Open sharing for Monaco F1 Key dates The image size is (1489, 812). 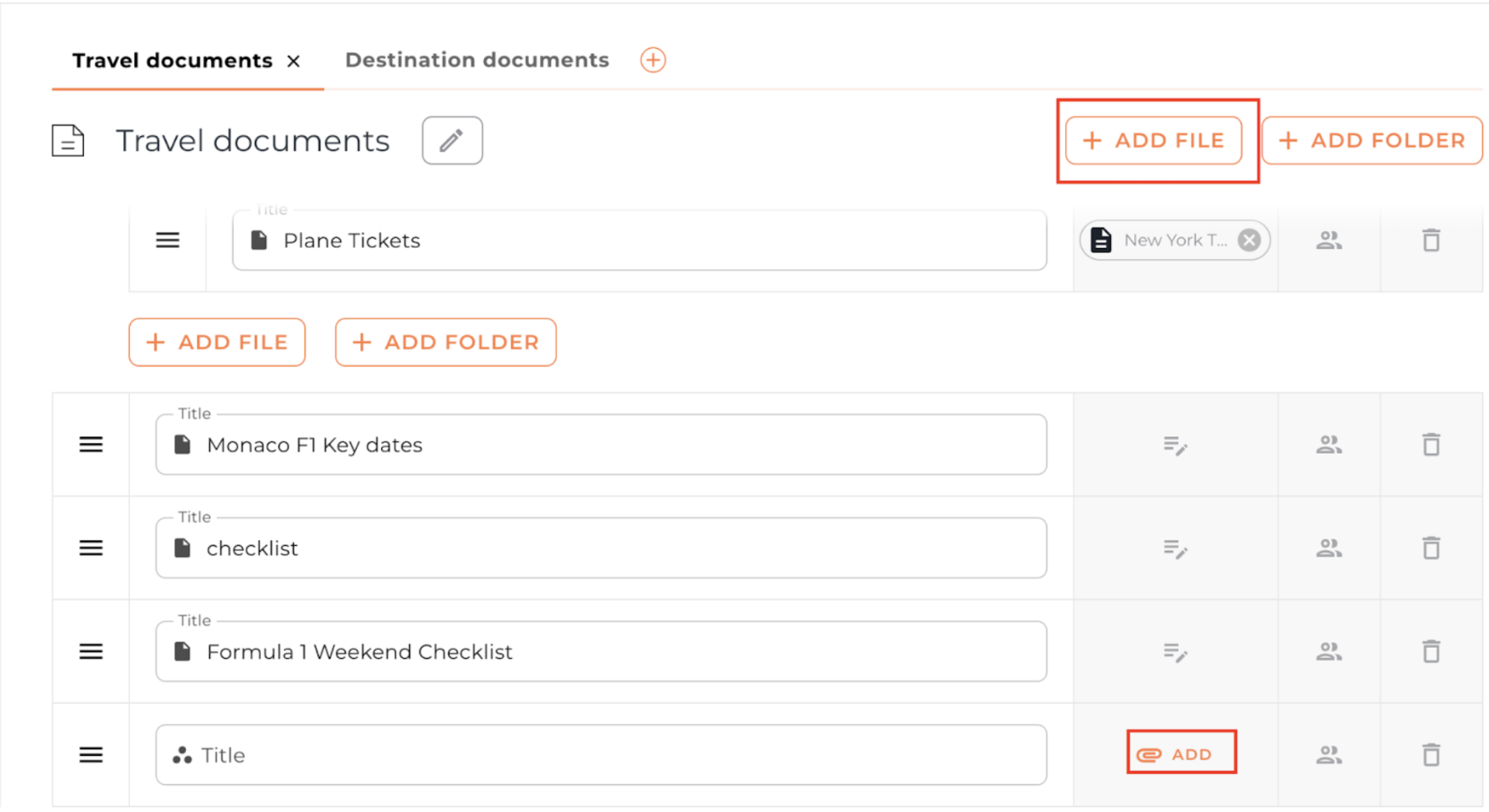(1328, 445)
